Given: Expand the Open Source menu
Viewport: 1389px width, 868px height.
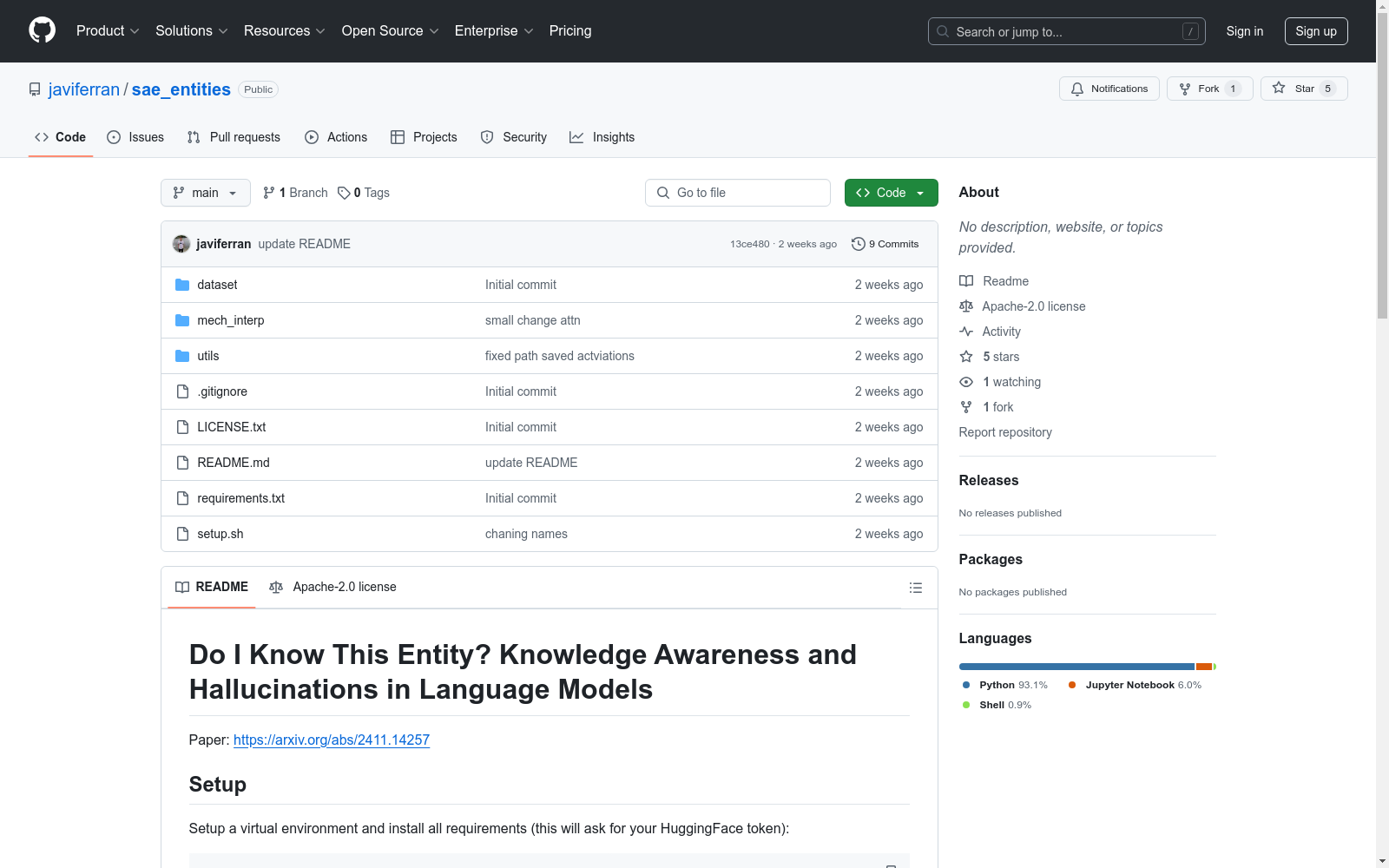Looking at the screenshot, I should tap(391, 30).
